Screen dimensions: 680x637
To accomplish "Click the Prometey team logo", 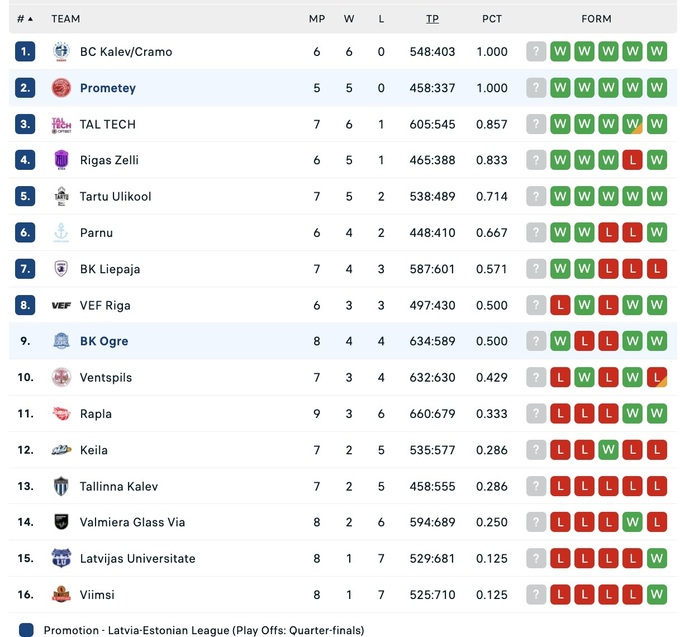I will click(61, 88).
